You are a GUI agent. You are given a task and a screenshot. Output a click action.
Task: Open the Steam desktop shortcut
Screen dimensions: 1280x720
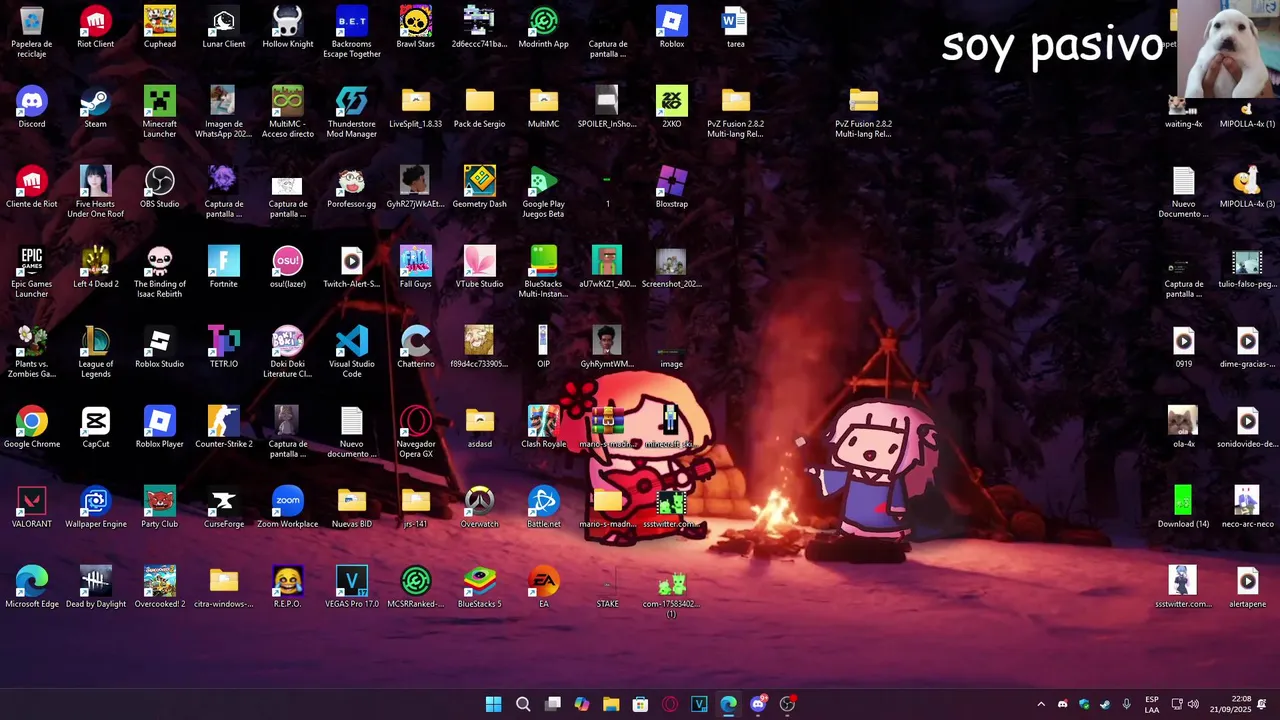click(x=96, y=107)
